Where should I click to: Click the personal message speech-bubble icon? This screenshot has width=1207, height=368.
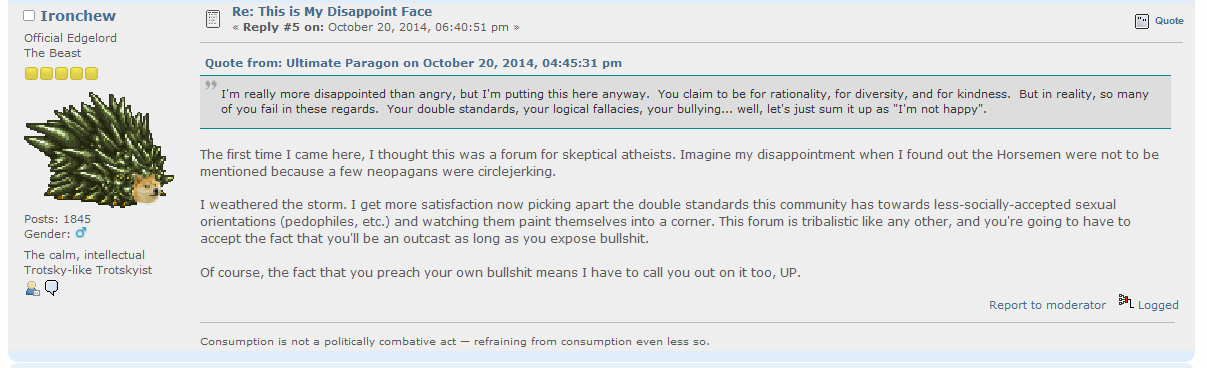[x=51, y=288]
